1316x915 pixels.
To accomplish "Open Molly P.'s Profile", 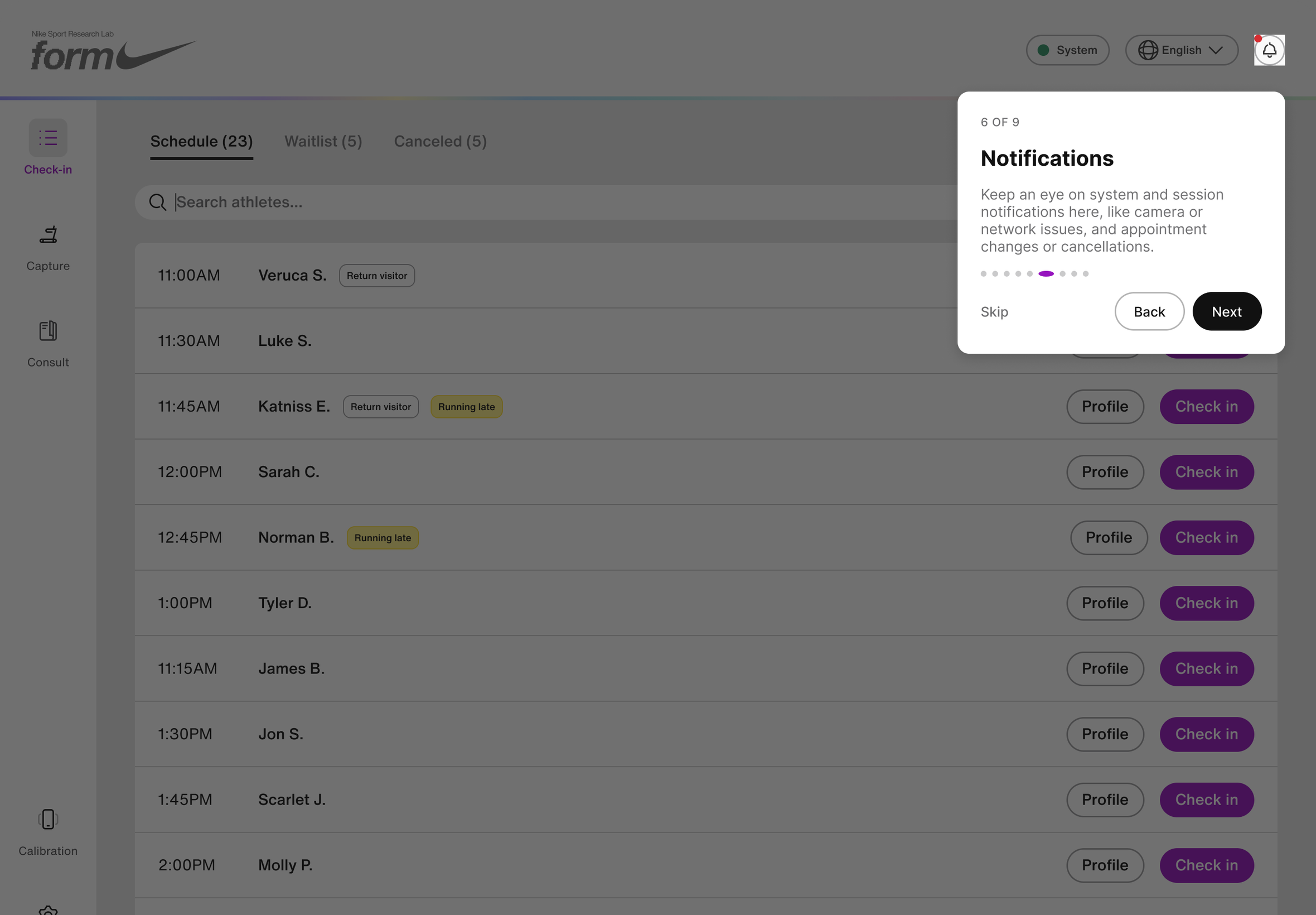I will click(1105, 866).
